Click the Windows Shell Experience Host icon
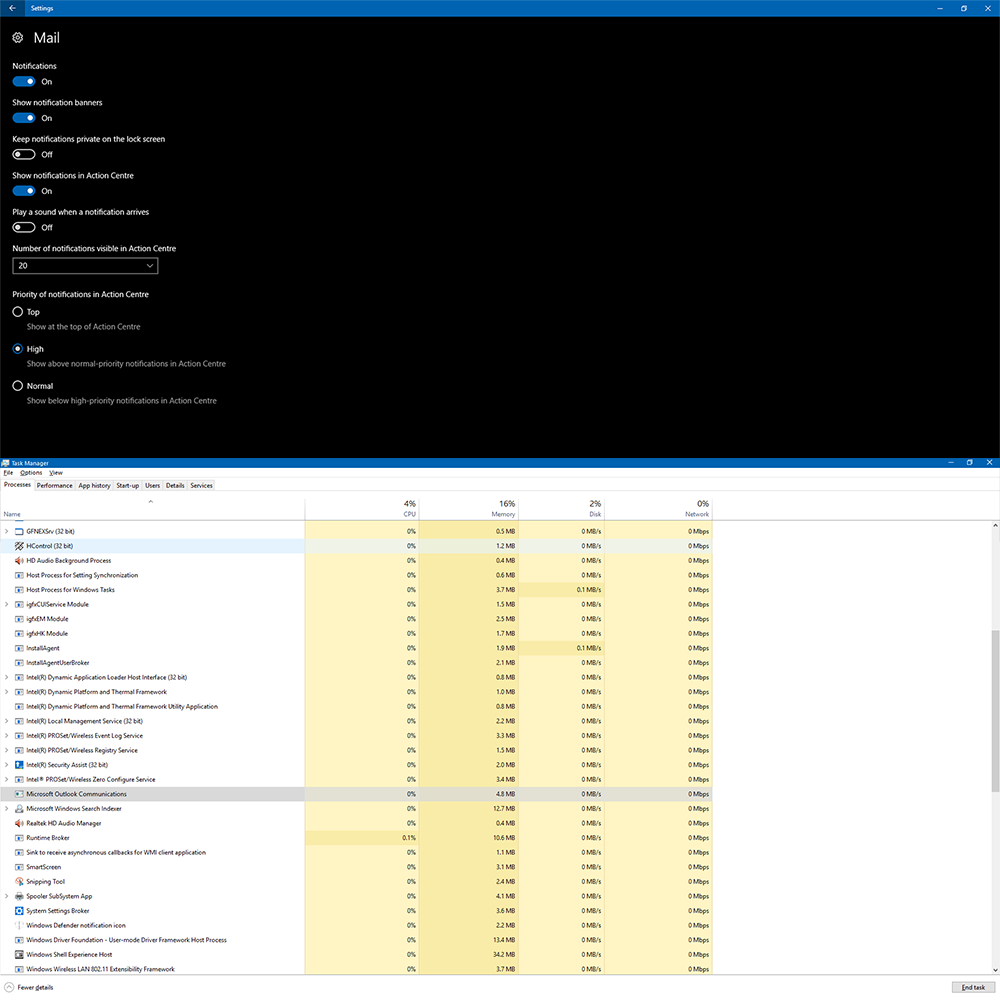The height and width of the screenshot is (1000, 1000). [19, 955]
